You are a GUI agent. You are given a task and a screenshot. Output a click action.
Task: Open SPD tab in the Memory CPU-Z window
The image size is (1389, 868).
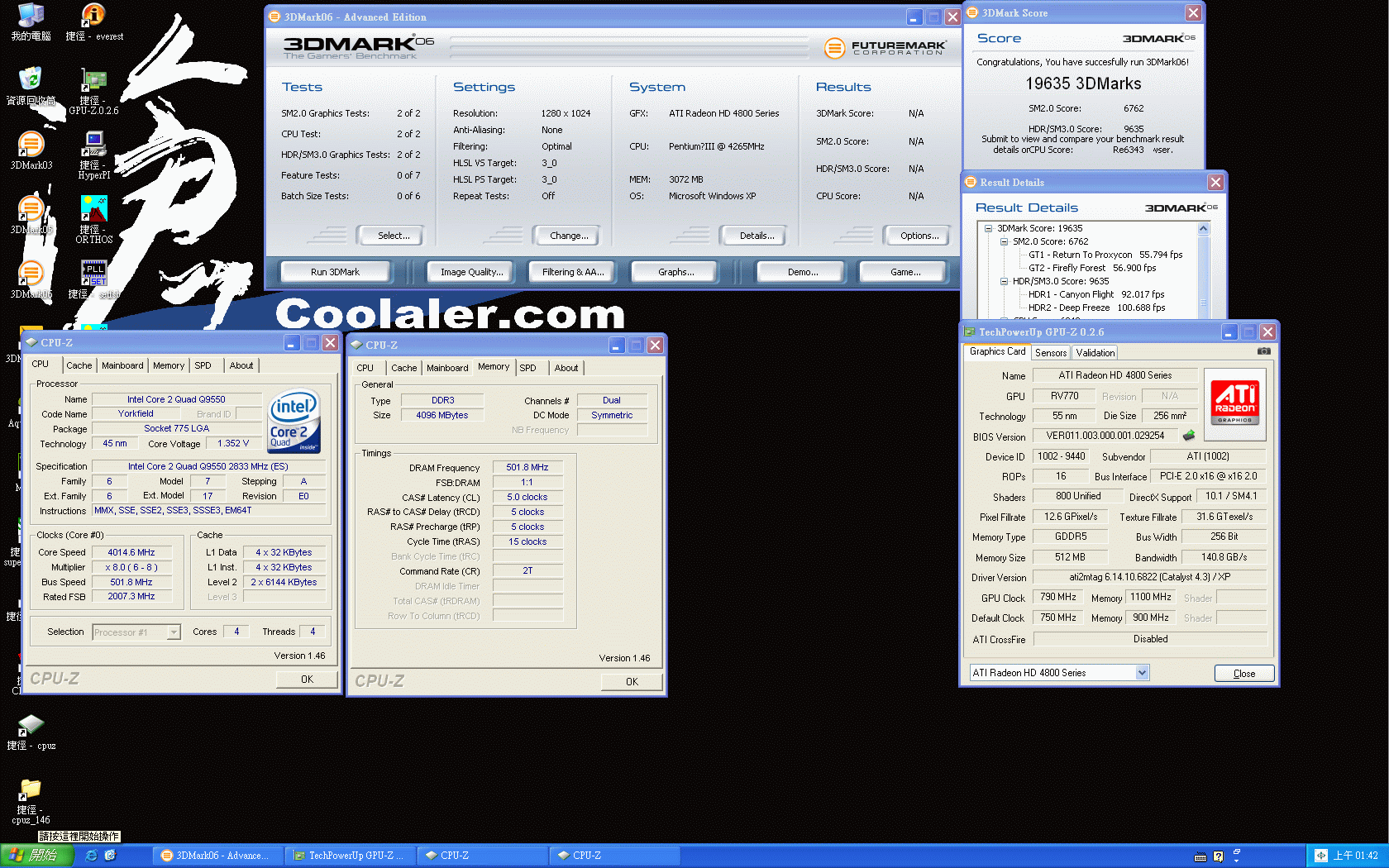click(527, 368)
